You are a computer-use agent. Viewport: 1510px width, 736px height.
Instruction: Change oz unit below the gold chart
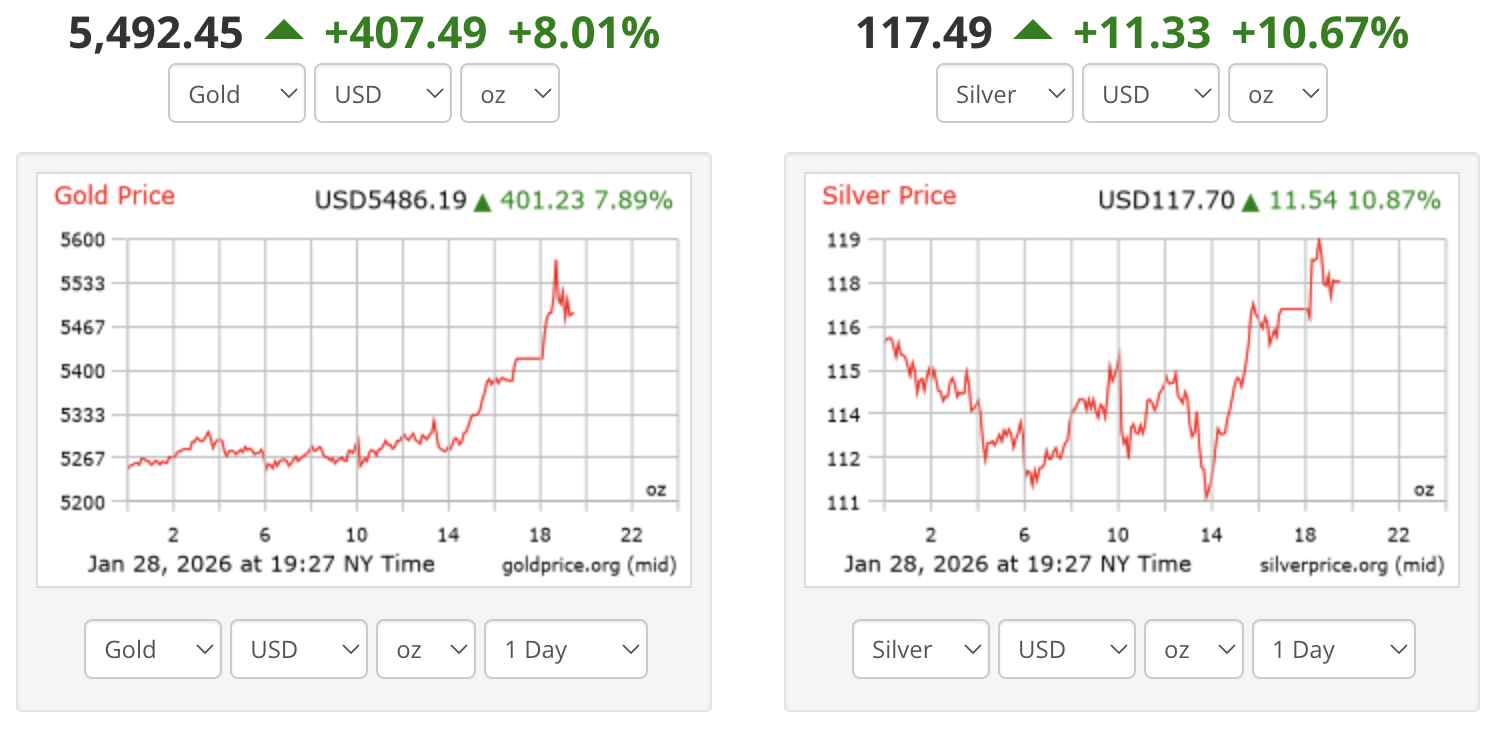click(425, 650)
